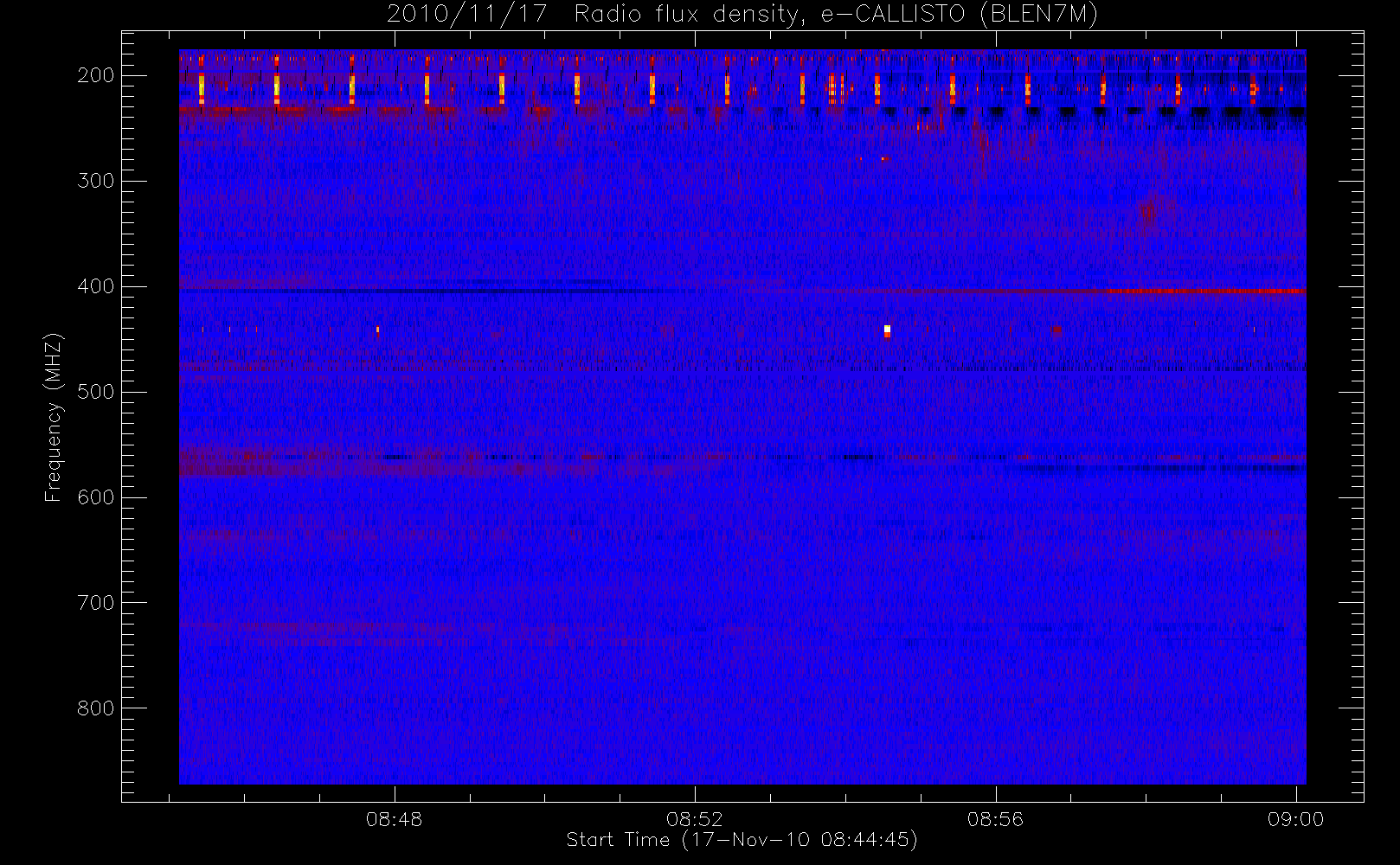1400x865 pixels.
Task: Click the 500 frequency tick label
Action: click(x=96, y=392)
